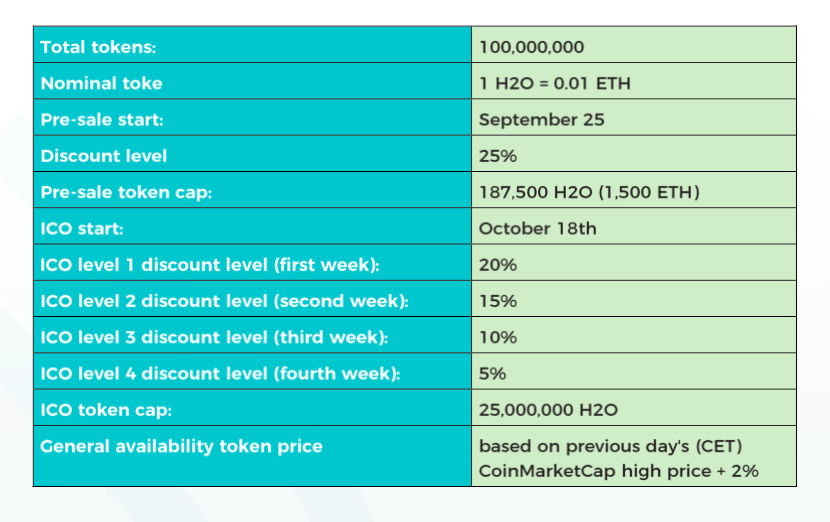
Task: Click the 'General availability token price' label
Action: pos(181,446)
